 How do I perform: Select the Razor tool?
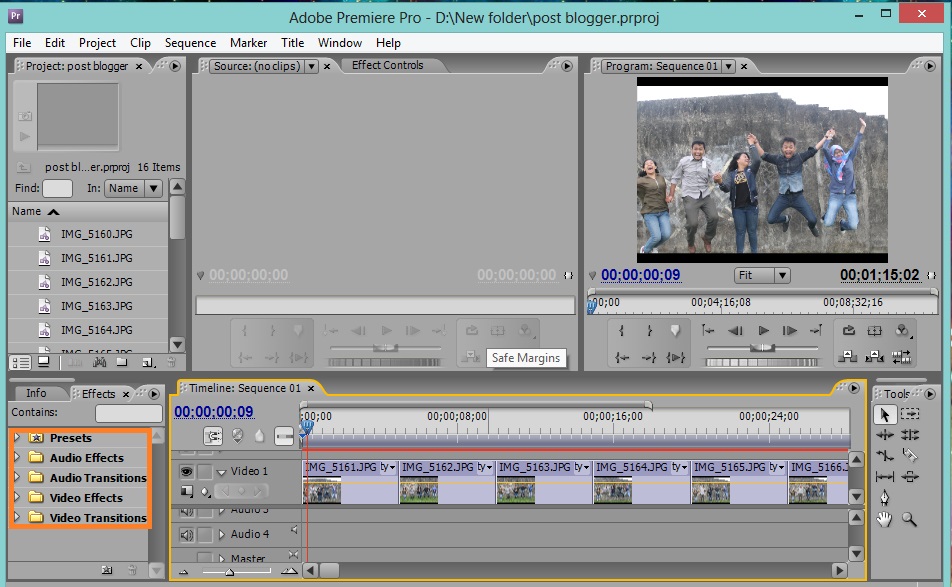[910, 455]
